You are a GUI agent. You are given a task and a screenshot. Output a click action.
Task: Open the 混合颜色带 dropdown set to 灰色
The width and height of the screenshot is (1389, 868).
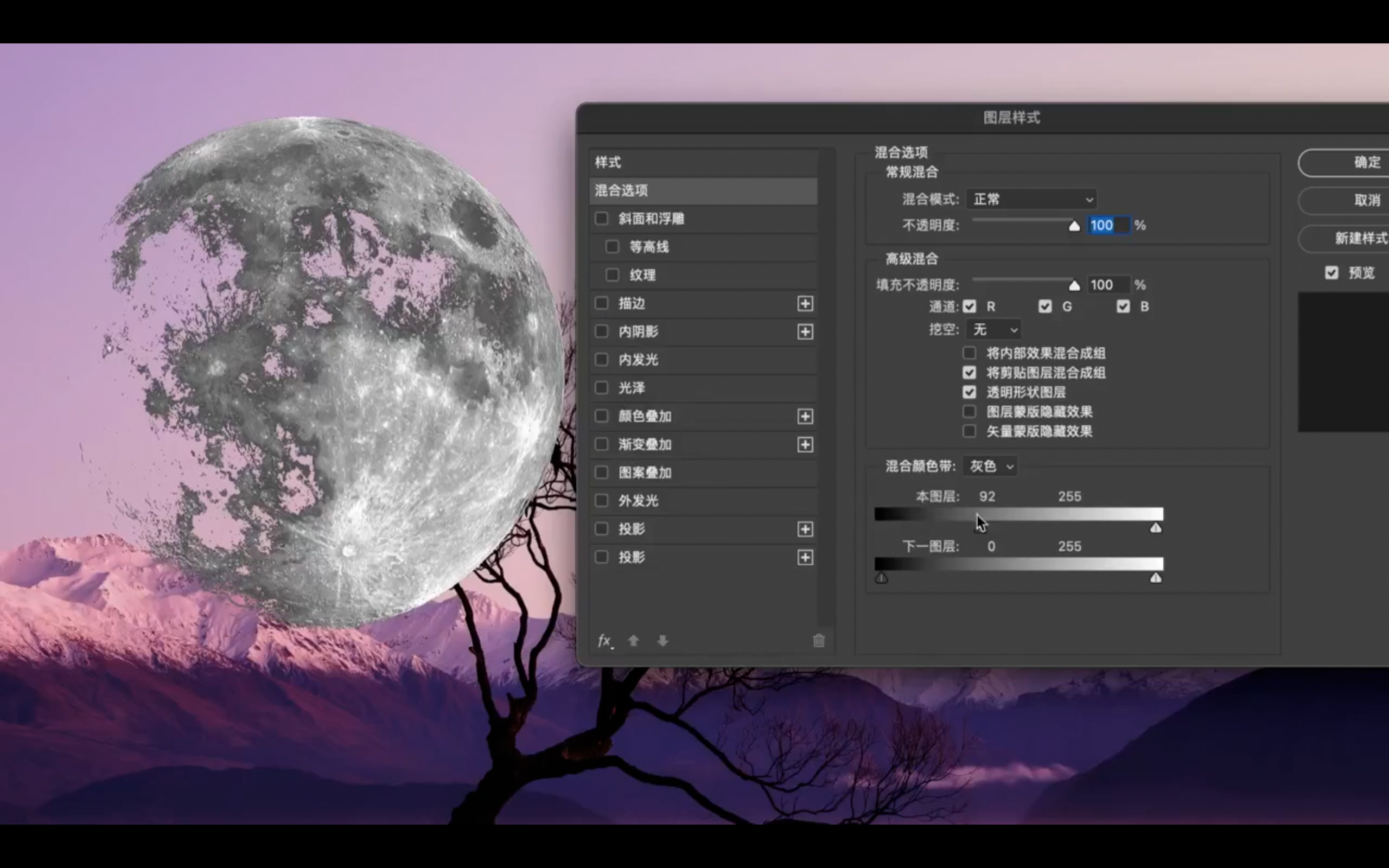[991, 466]
